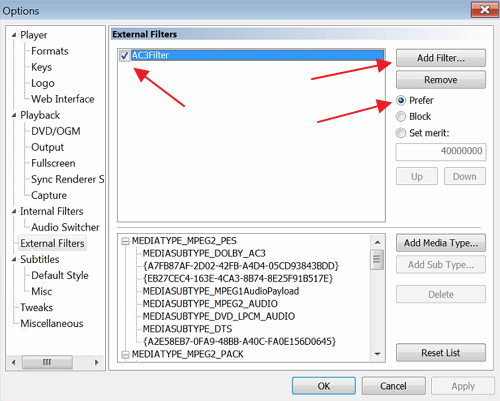
Task: Collapse the Playback tree node
Action: 14,115
